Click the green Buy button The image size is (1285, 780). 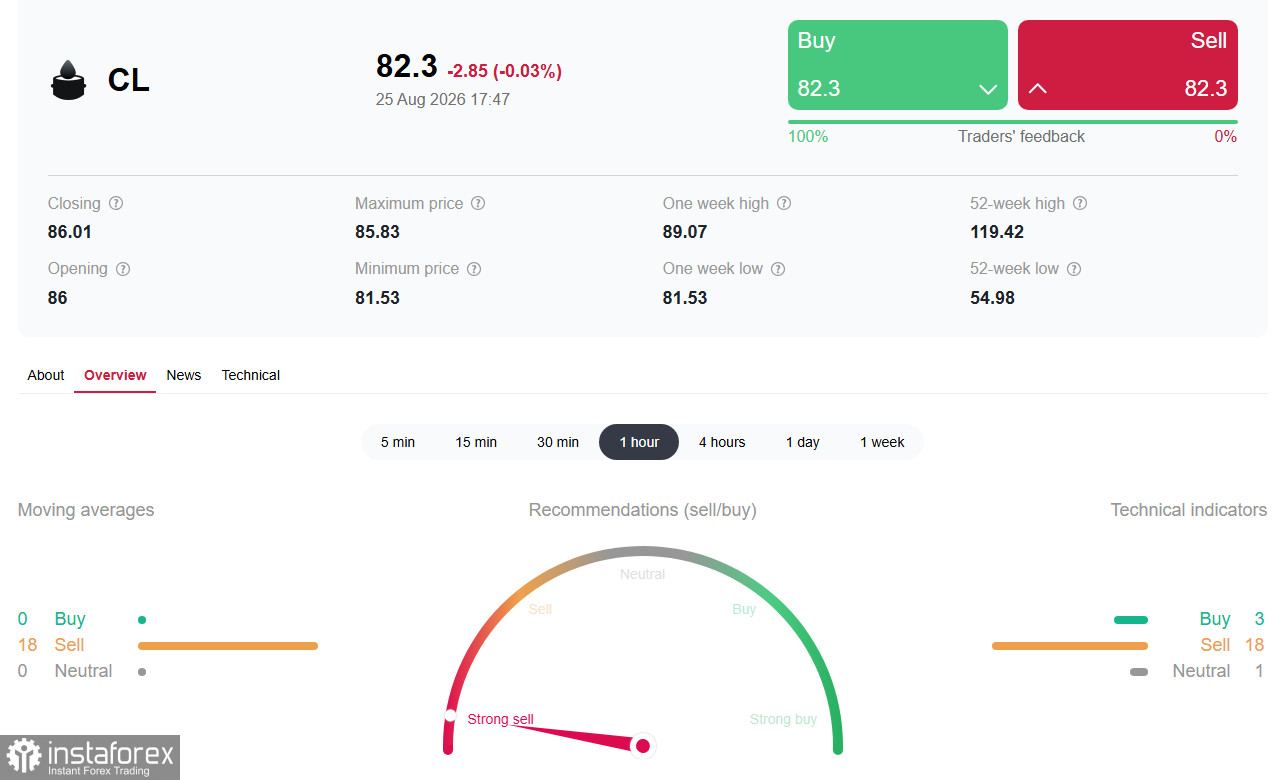[898, 65]
